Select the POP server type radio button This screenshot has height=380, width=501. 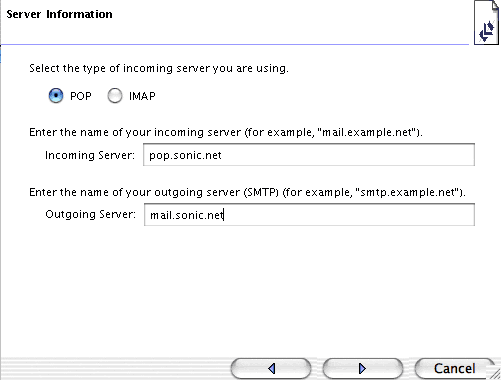[x=56, y=96]
